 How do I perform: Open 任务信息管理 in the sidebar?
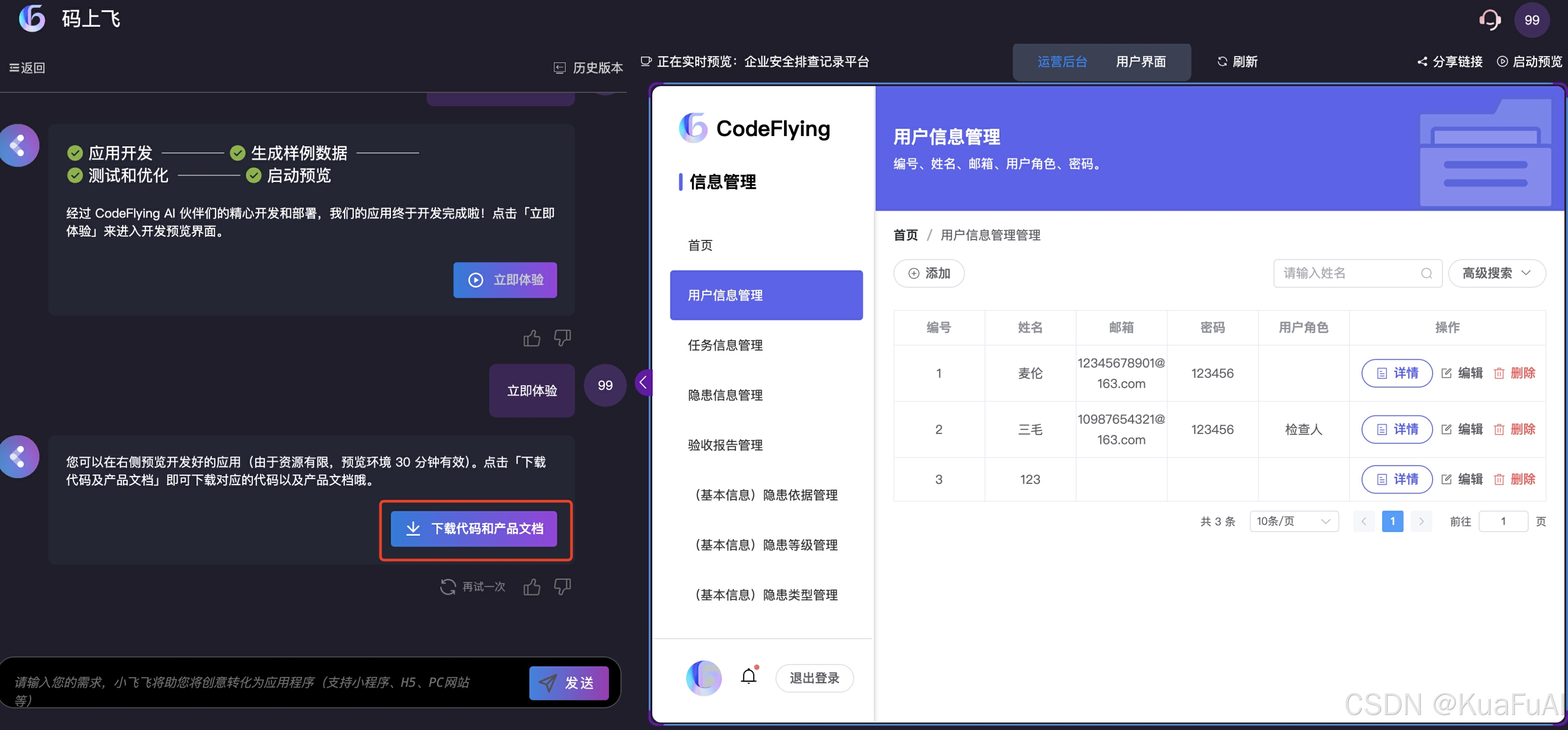point(725,345)
